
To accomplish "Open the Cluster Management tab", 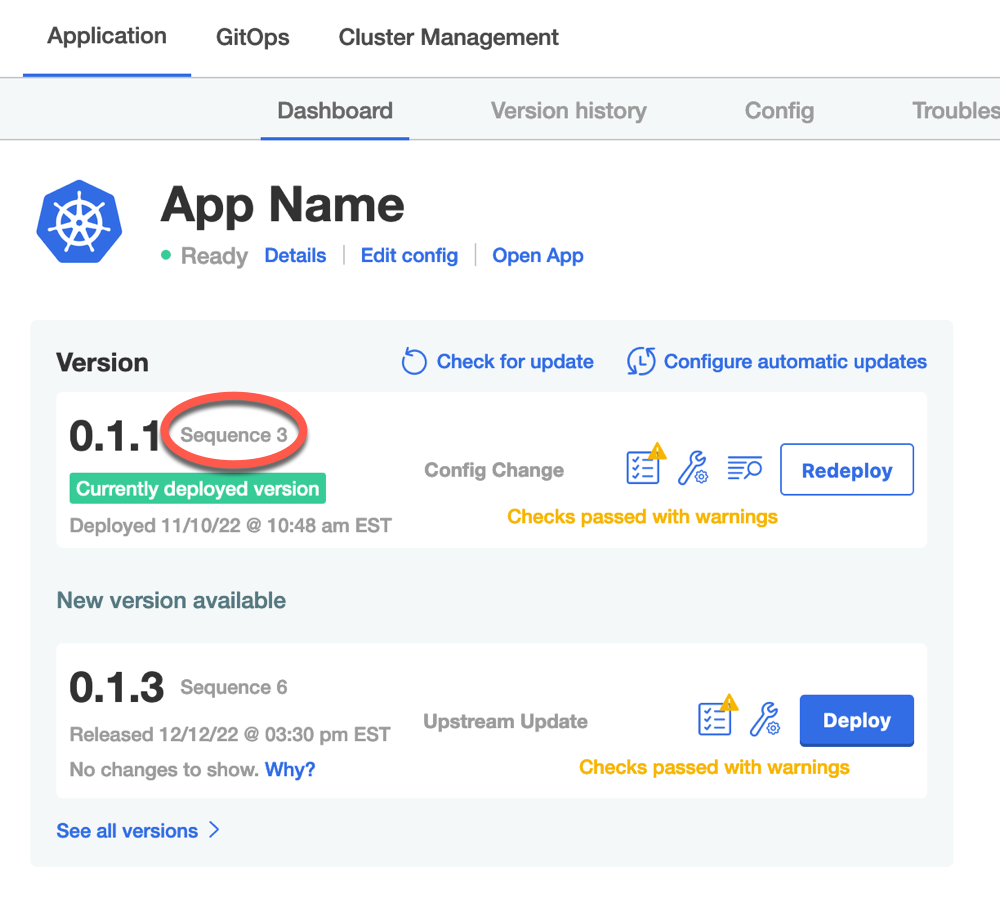I will 448,38.
